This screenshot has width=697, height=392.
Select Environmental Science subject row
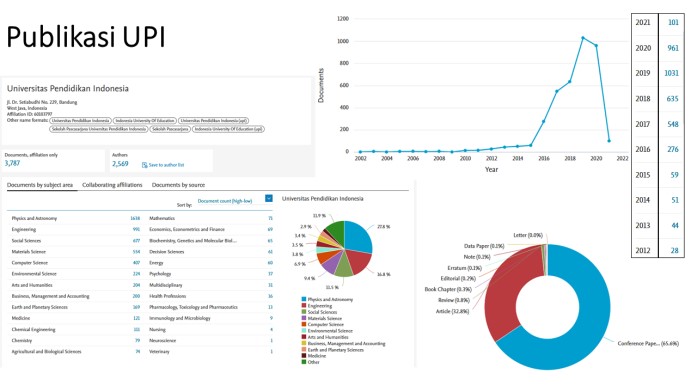coord(76,274)
